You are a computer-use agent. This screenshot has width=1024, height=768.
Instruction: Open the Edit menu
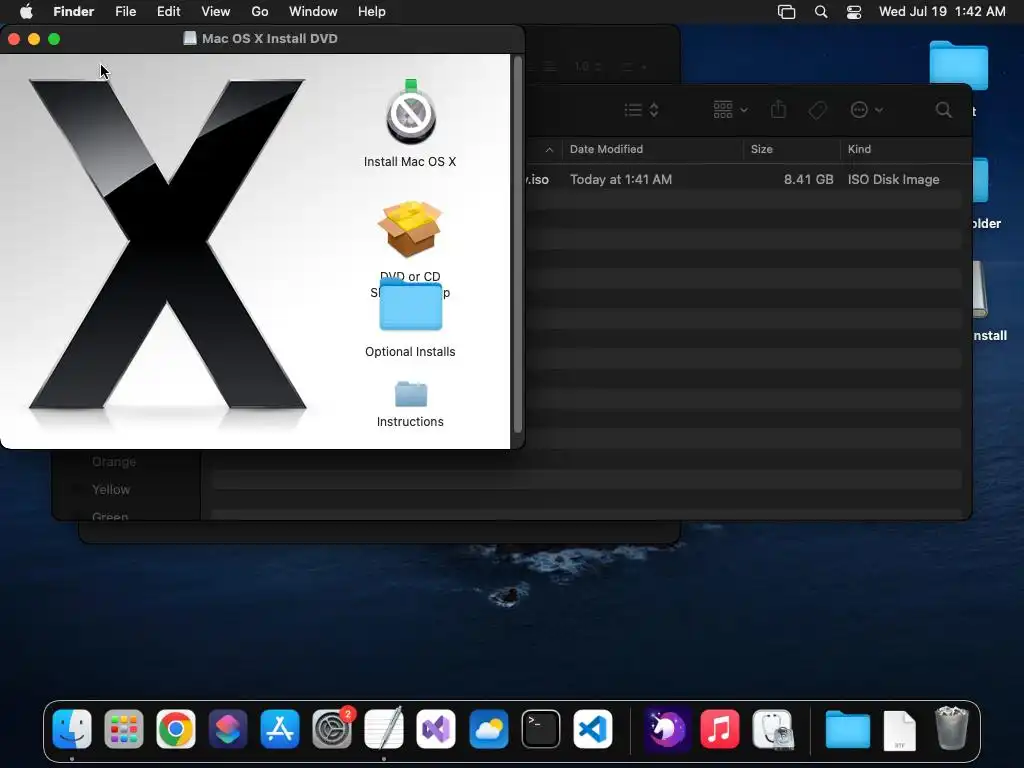pos(168,12)
